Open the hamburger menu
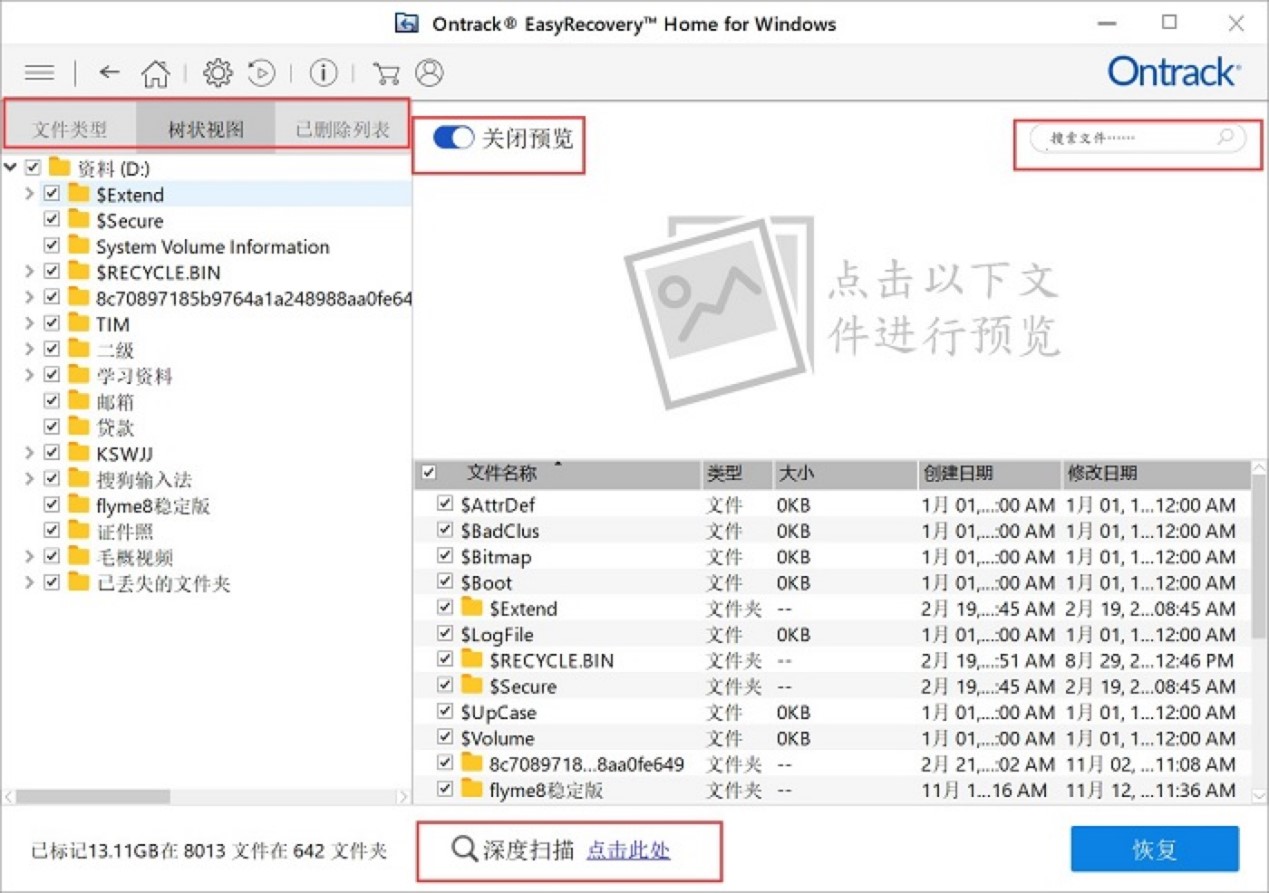The width and height of the screenshot is (1269, 893). (39, 72)
